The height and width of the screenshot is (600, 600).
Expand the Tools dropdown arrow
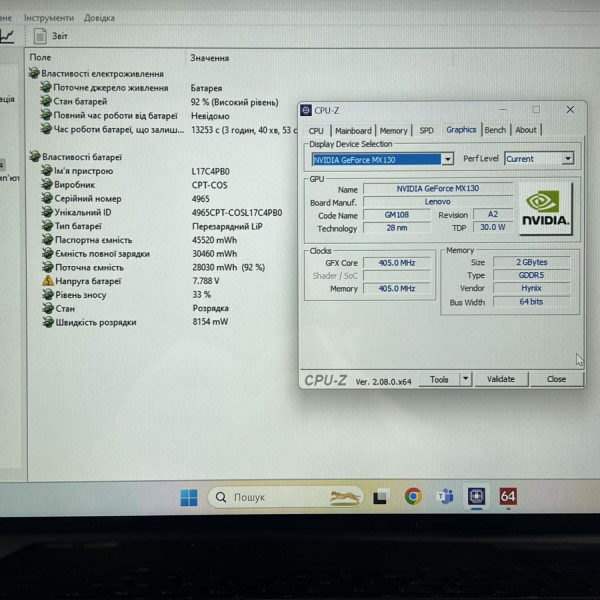coord(466,379)
